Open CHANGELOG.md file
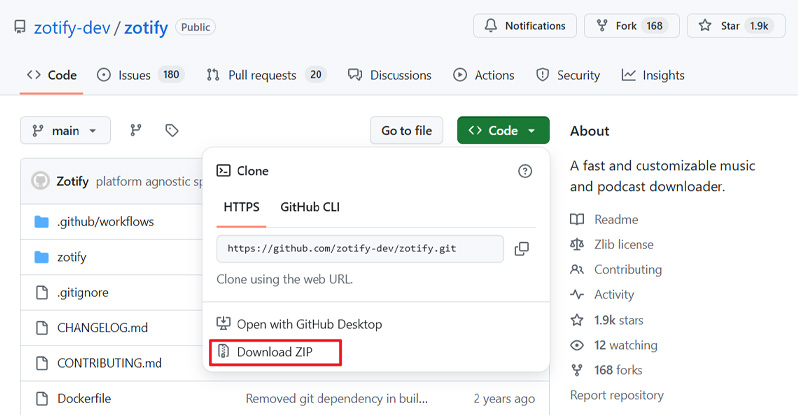The width and height of the screenshot is (800, 415). coord(102,328)
